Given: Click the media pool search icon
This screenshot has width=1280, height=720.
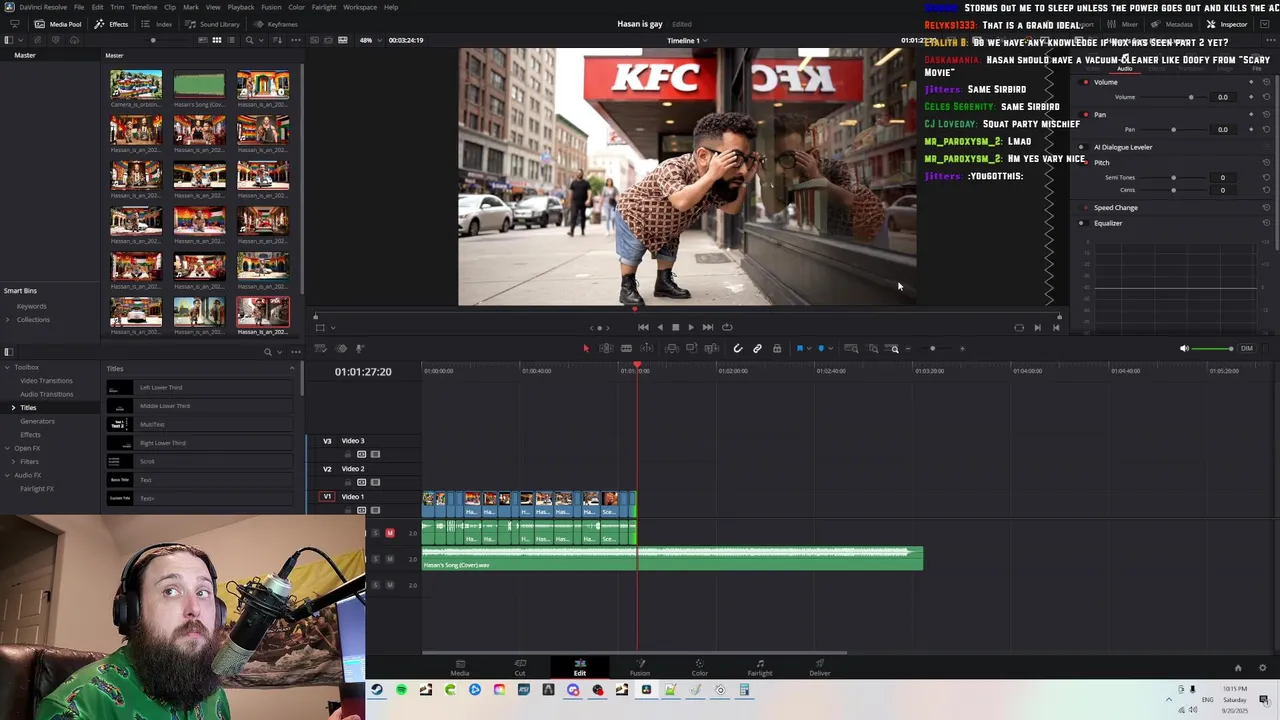Looking at the screenshot, I should click(x=249, y=40).
